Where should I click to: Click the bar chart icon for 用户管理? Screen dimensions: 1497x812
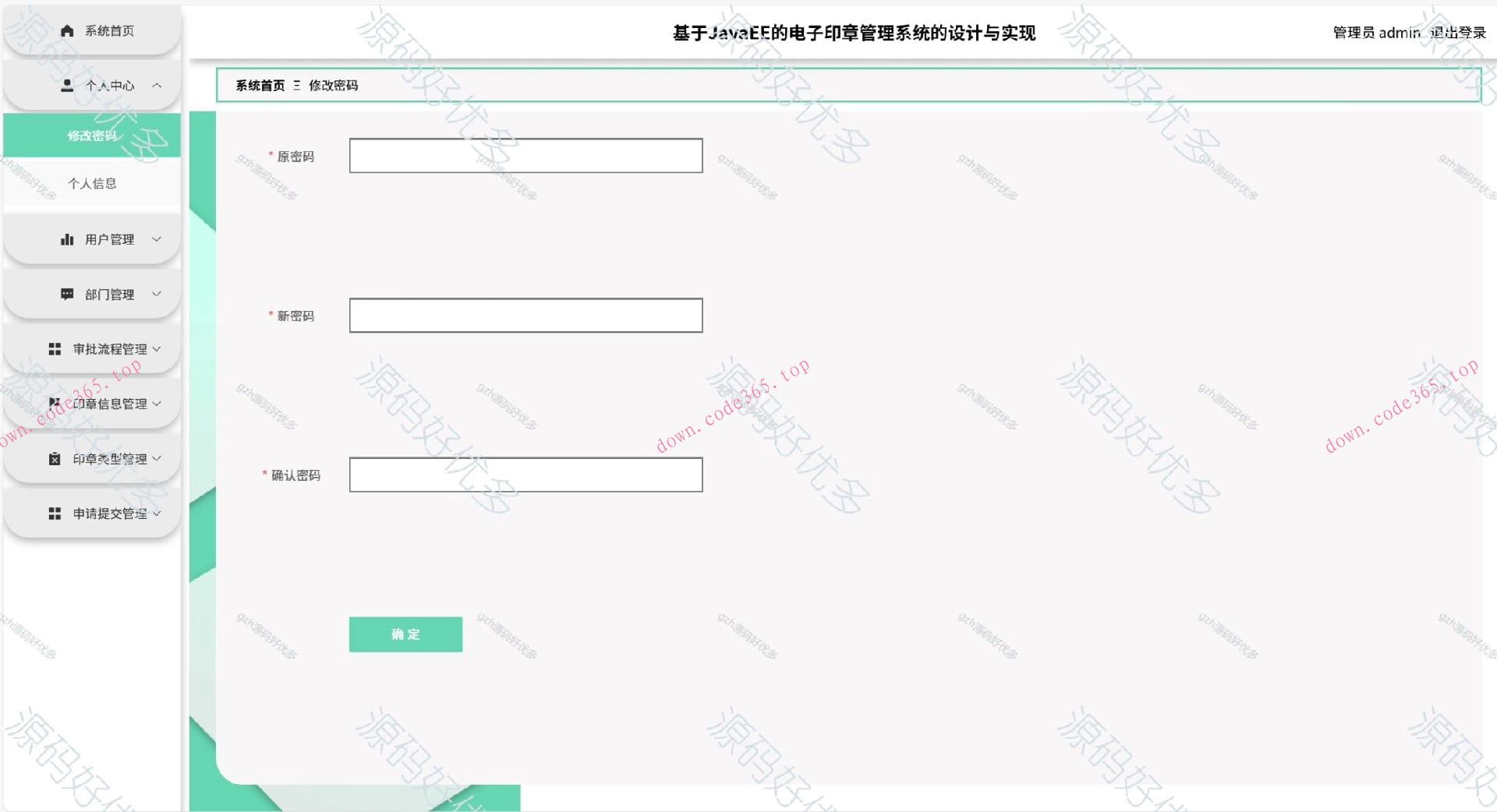(x=65, y=239)
